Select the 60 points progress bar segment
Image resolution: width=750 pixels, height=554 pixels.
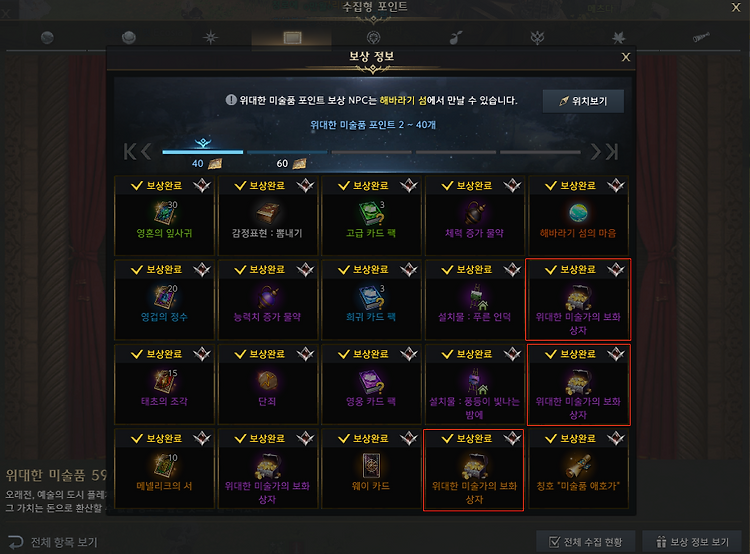point(287,152)
